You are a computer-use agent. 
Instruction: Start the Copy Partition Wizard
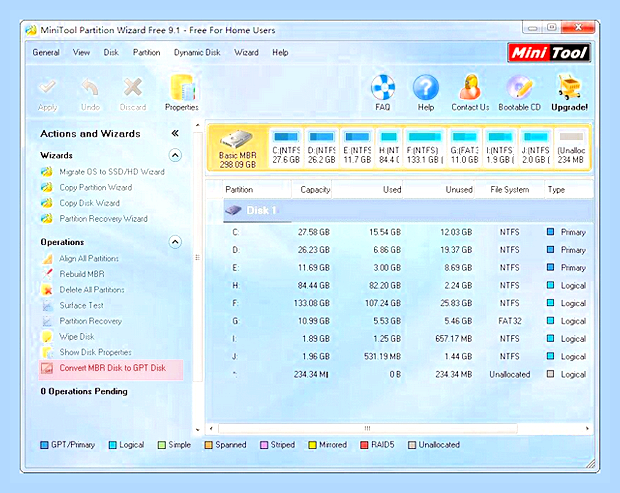point(96,187)
